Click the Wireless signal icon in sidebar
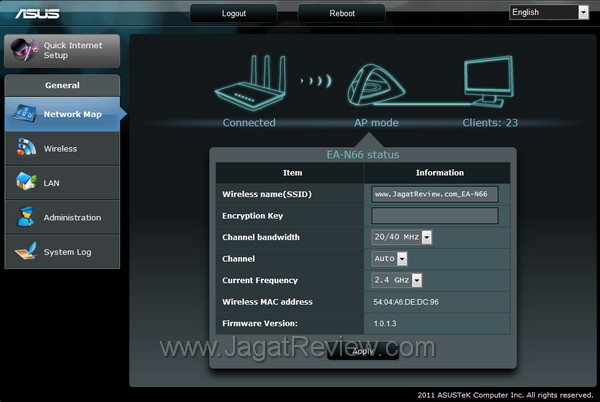The height and width of the screenshot is (402, 600). (x=26, y=148)
